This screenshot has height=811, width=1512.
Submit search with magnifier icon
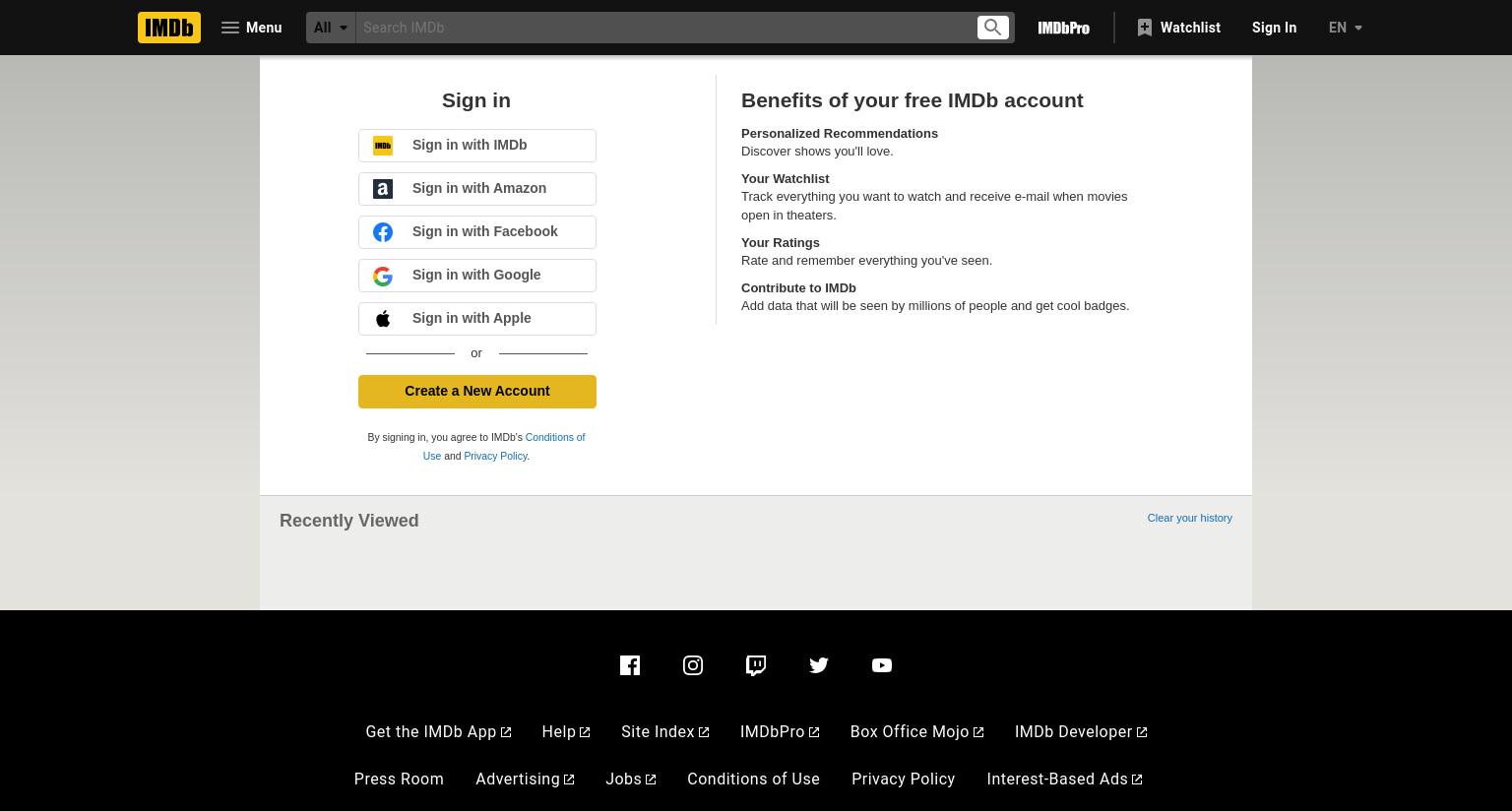[x=993, y=28]
